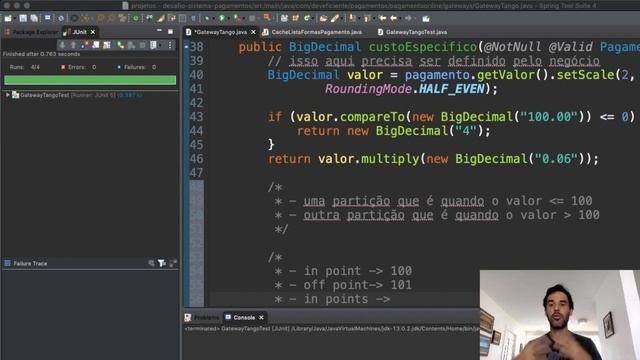Image resolution: width=640 pixels, height=360 pixels.
Task: Click the Forward navigation arrow
Action: (408, 18)
